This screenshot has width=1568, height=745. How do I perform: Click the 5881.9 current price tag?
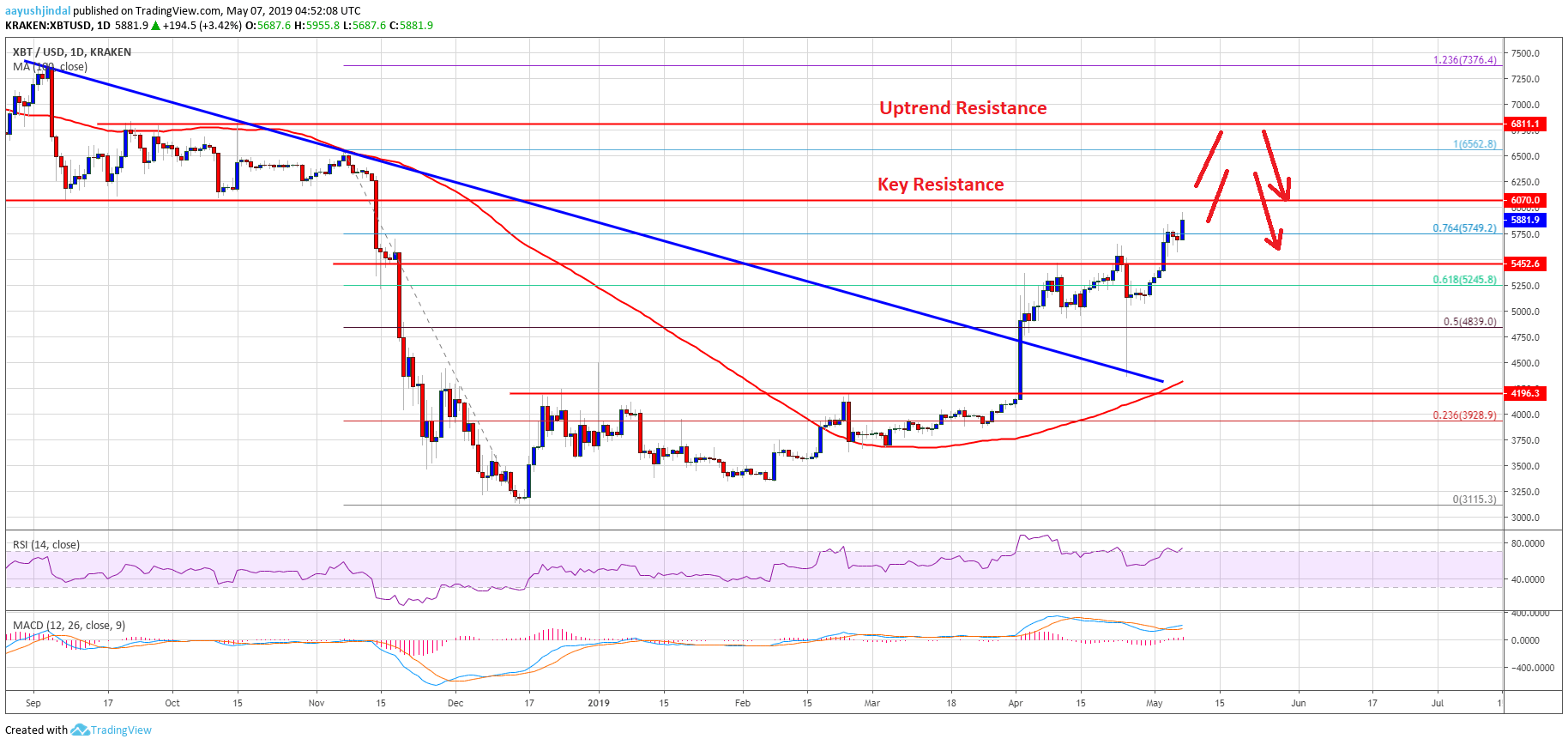pyautogui.click(x=1525, y=221)
